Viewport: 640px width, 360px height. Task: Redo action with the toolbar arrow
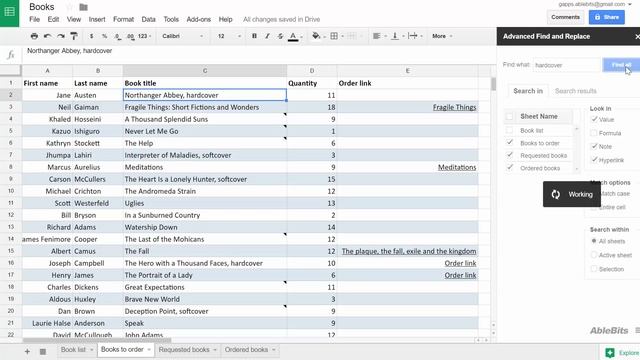[61, 36]
